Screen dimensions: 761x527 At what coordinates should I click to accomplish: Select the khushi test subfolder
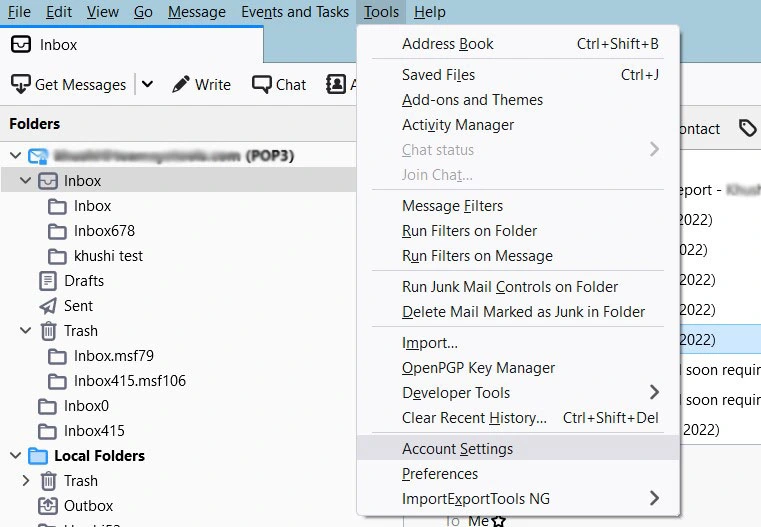(108, 256)
